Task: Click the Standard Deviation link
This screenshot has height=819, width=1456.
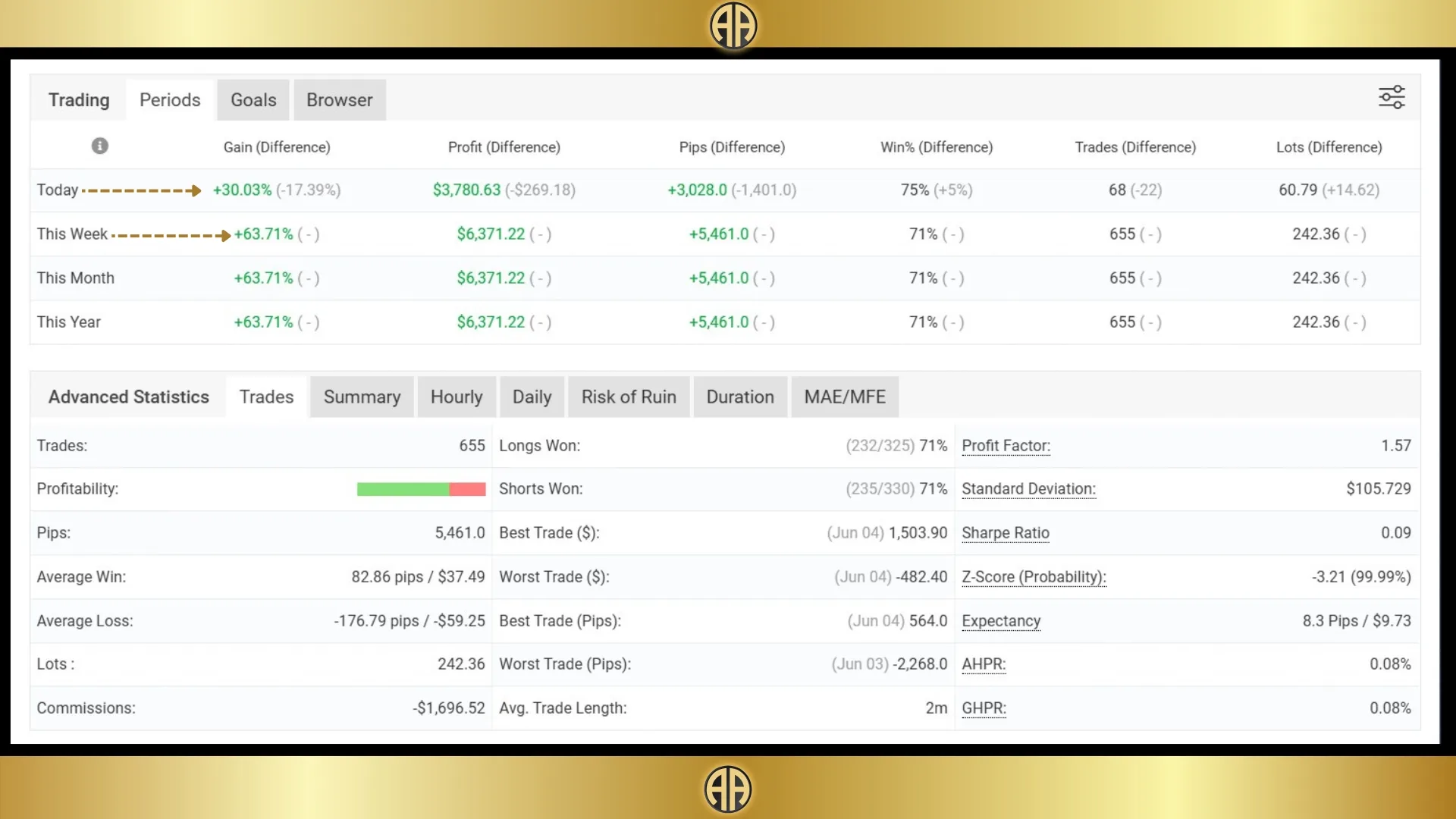Action: pos(1028,489)
